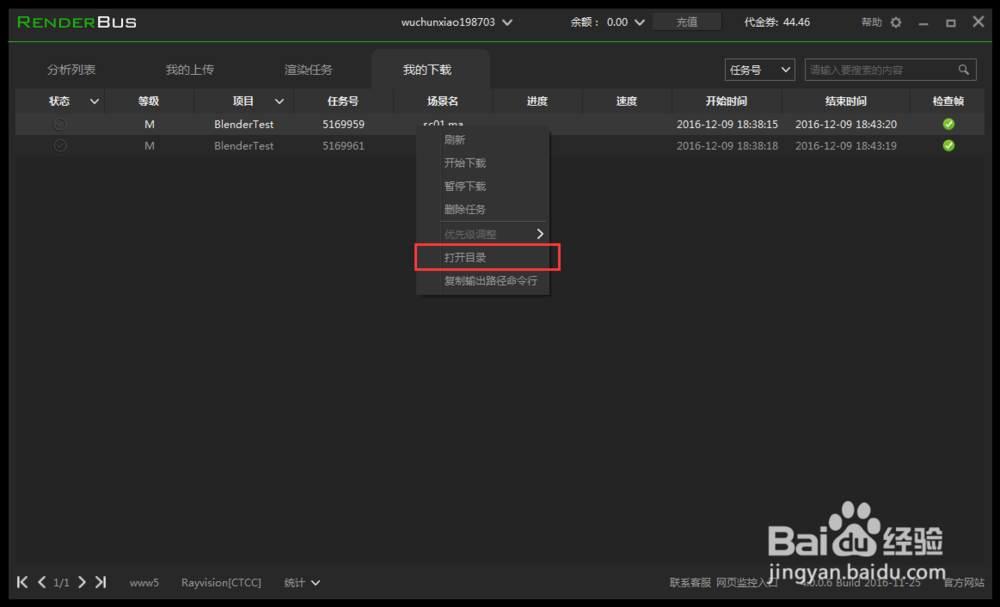1000x607 pixels.
Task: Sort by the 结束时间 column header
Action: pos(846,101)
